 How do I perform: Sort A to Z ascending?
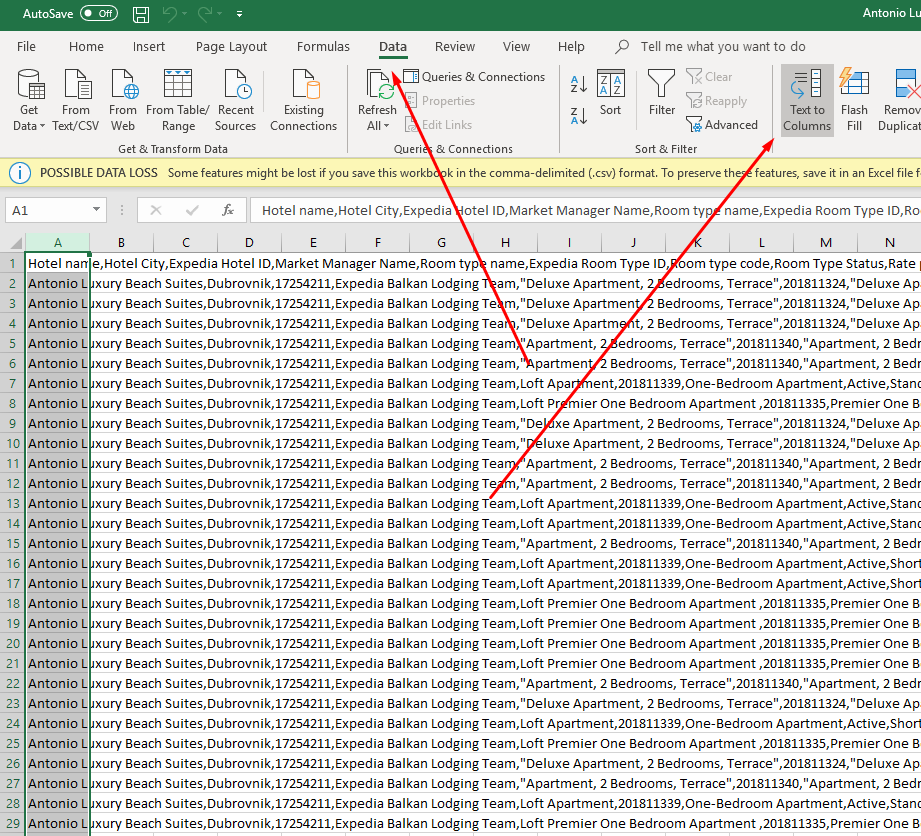[579, 85]
